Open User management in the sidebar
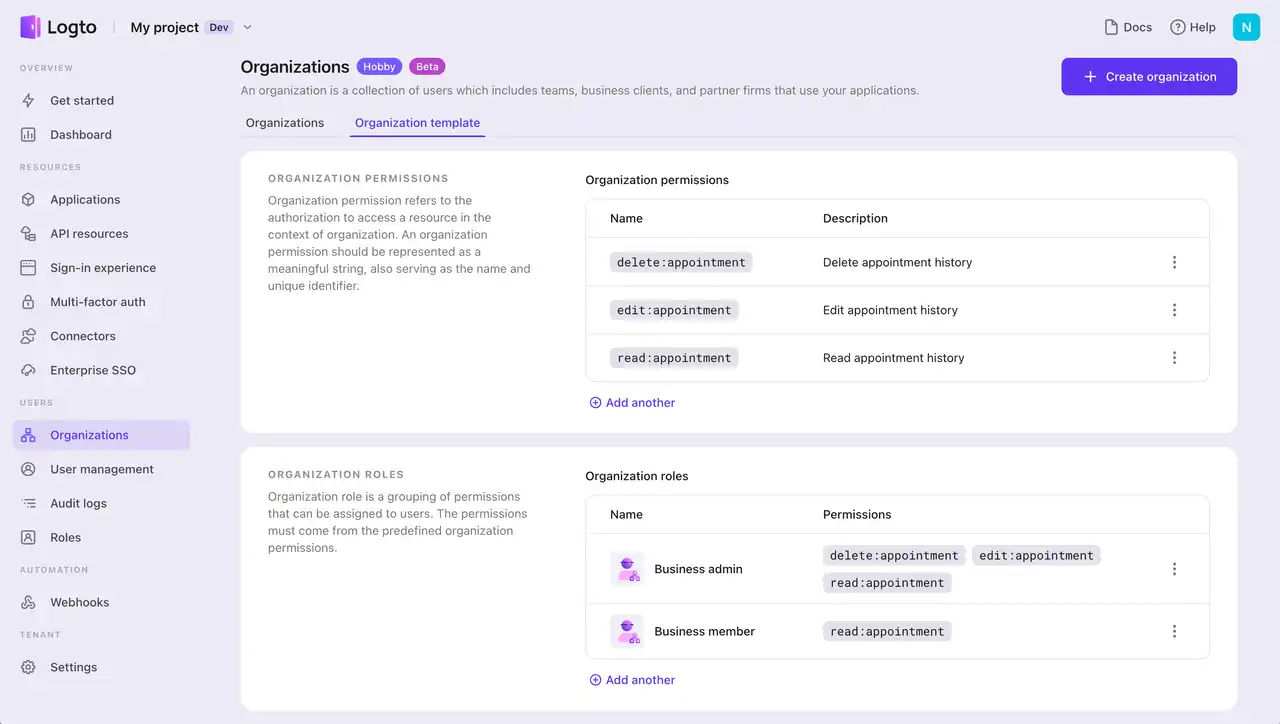Viewport: 1280px width, 724px height. click(x=101, y=468)
